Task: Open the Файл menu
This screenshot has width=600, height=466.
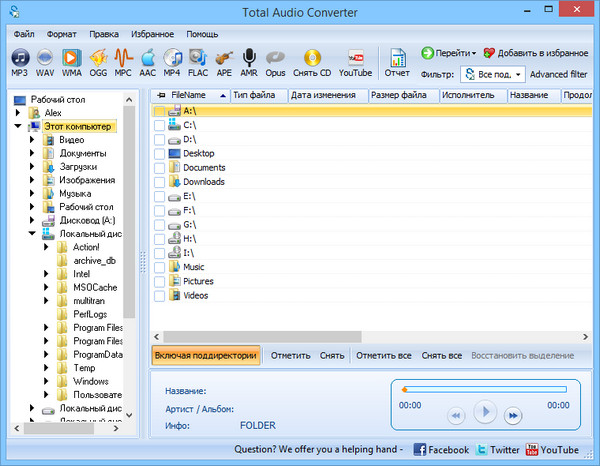Action: 25,33
